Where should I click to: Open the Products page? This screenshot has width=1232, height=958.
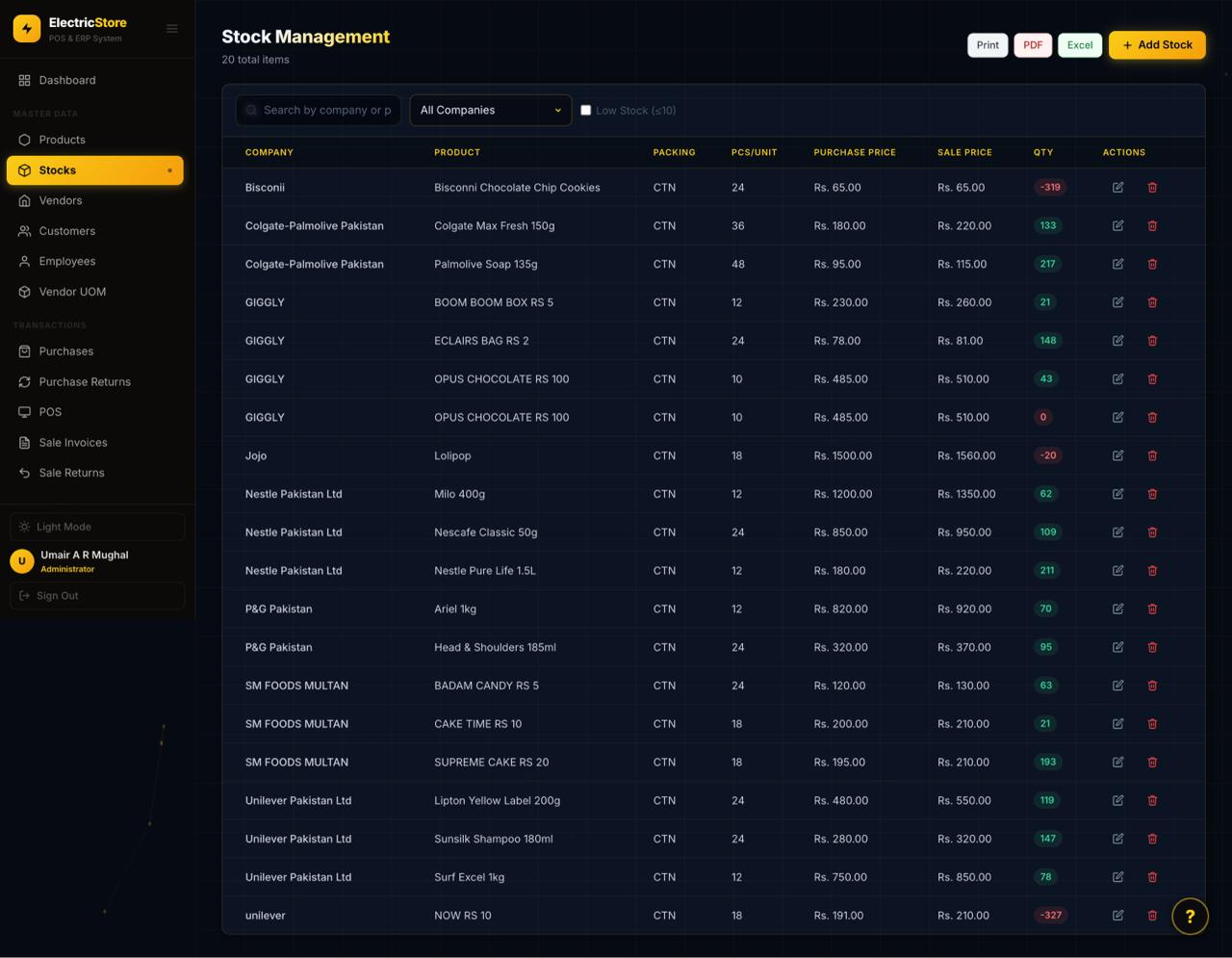[x=95, y=140]
